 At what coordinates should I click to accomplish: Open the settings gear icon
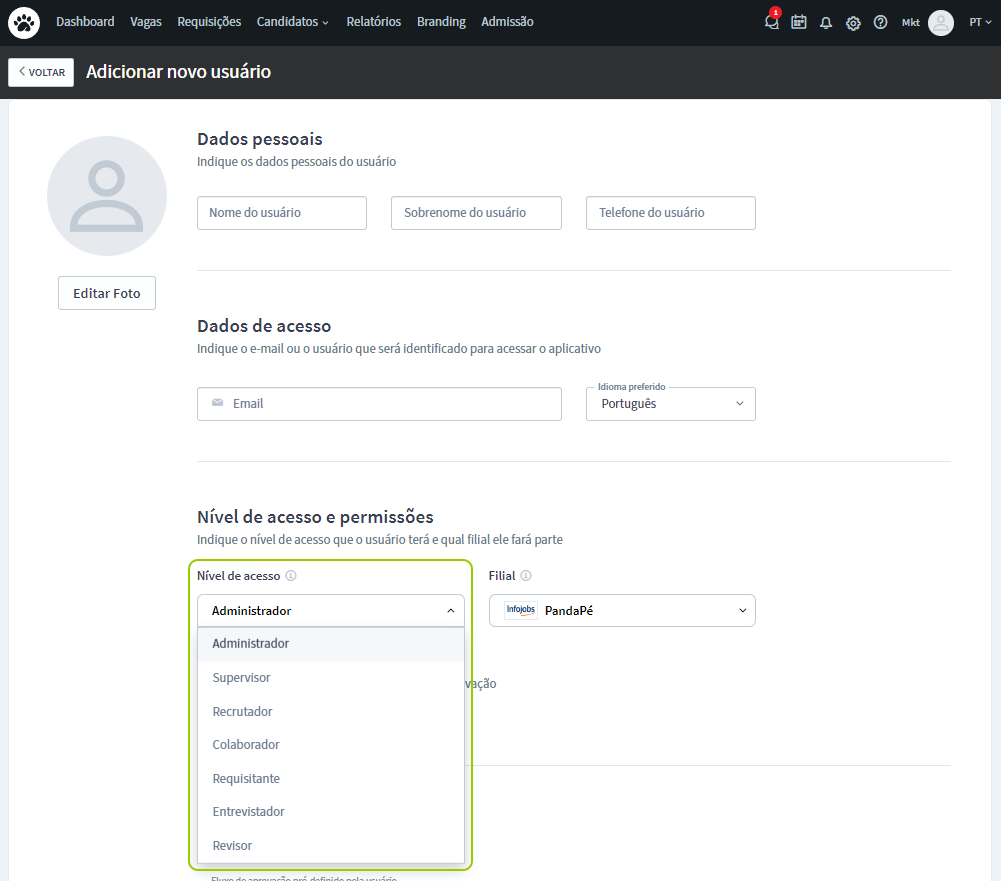853,23
